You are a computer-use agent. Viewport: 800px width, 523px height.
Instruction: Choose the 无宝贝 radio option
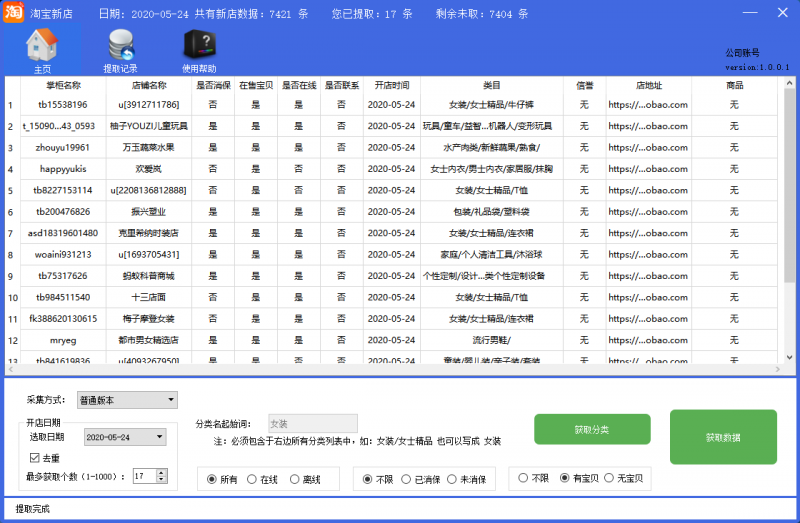tap(609, 479)
